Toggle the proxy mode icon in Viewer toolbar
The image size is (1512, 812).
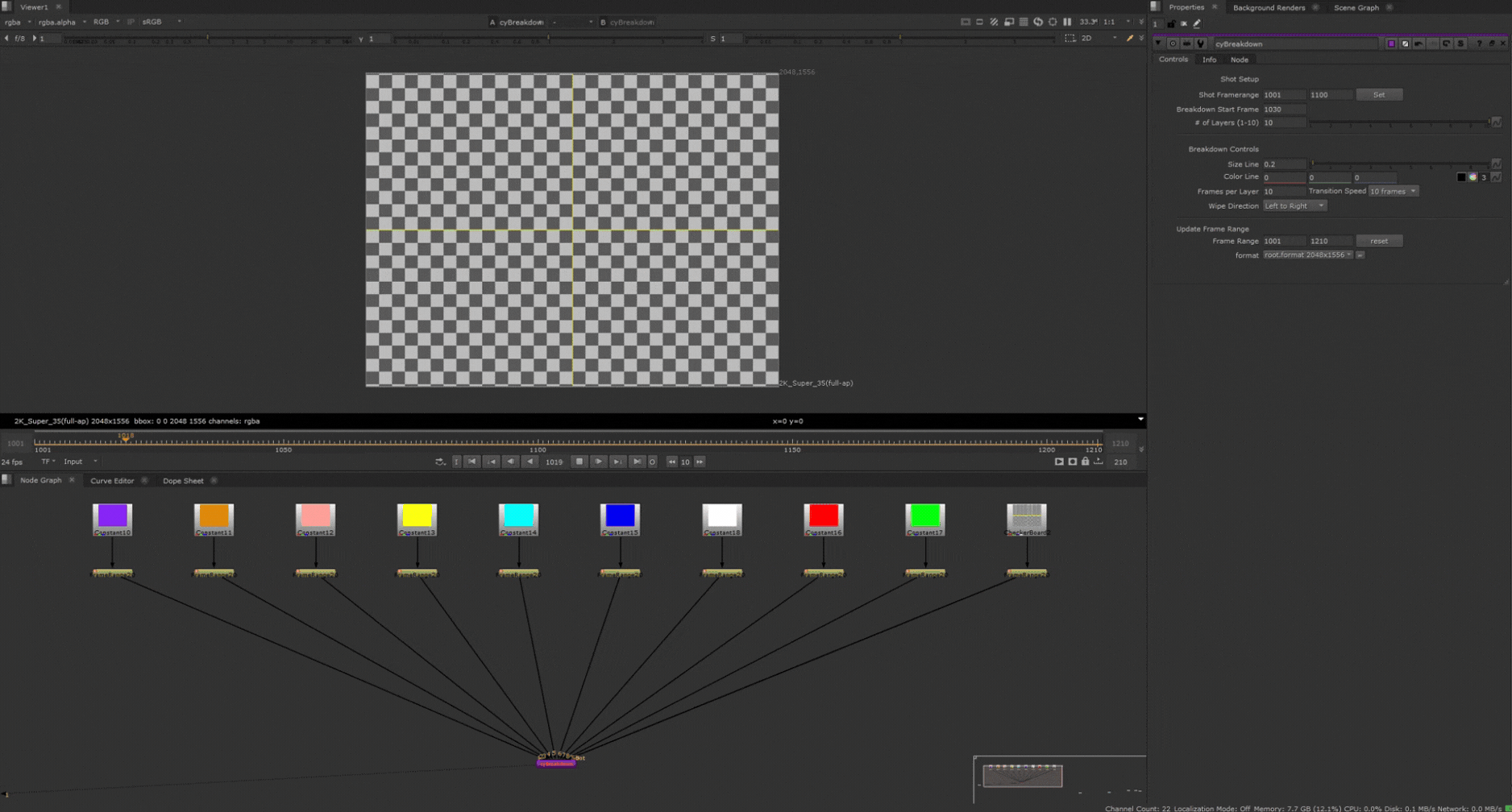click(1009, 22)
